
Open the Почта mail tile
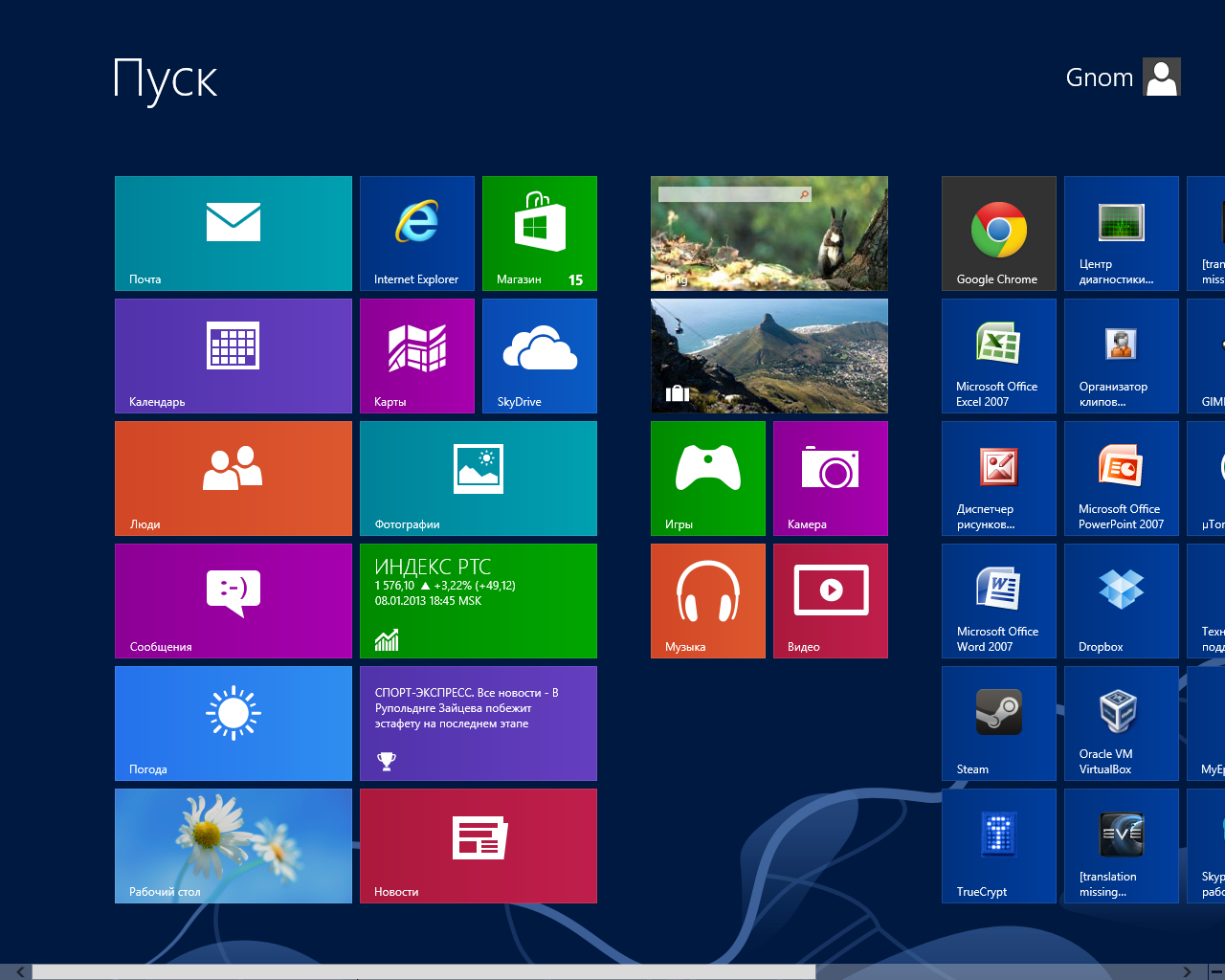[x=234, y=234]
